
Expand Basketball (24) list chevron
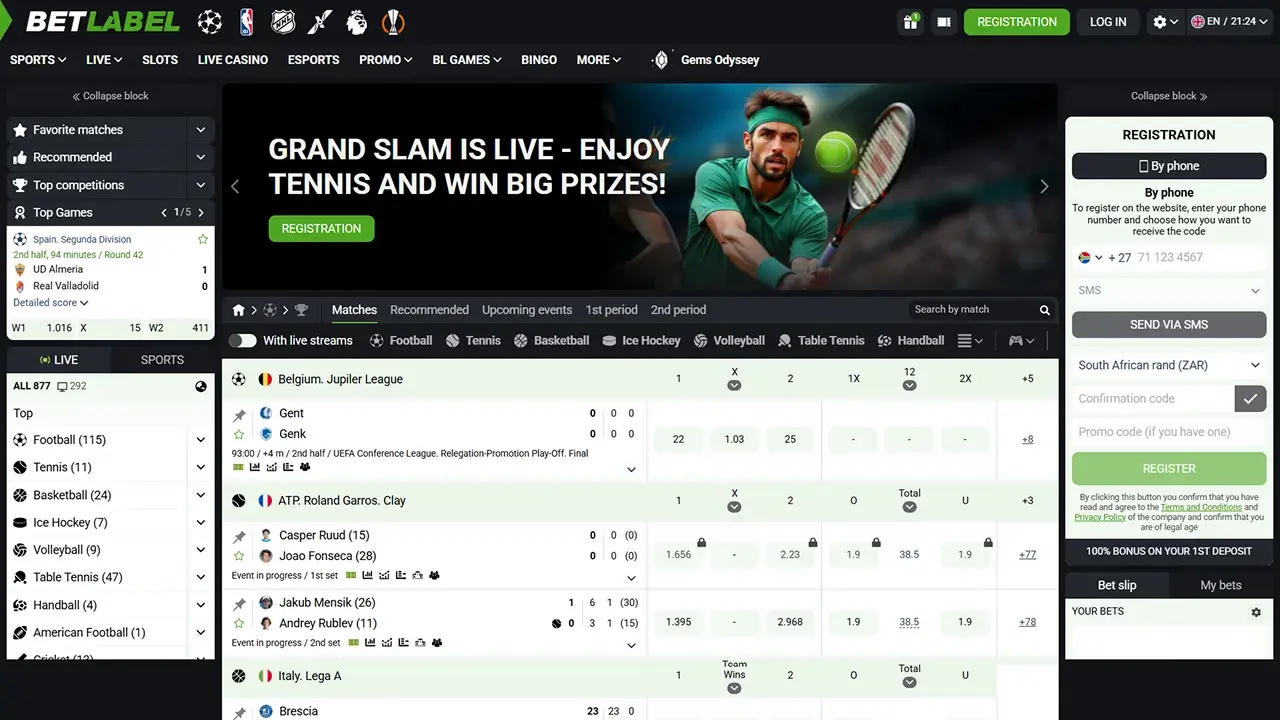click(201, 495)
